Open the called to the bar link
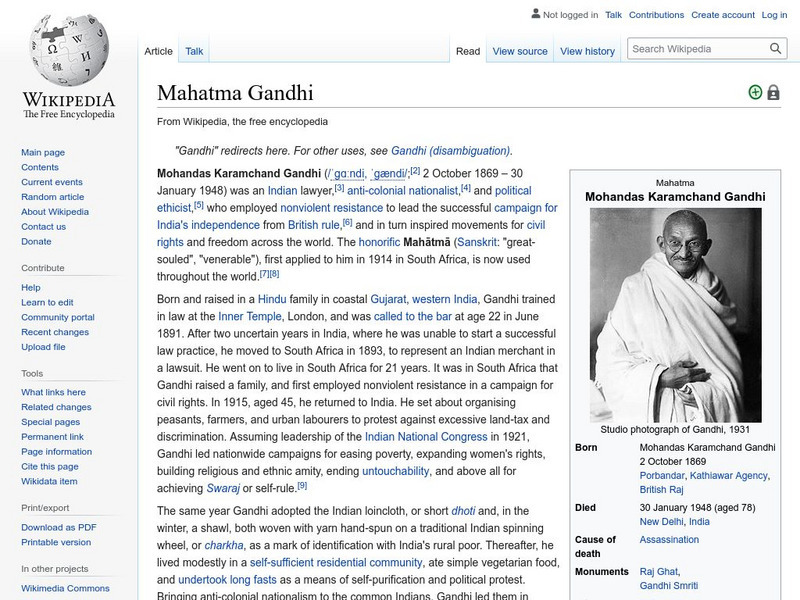800x600 pixels. 412,316
